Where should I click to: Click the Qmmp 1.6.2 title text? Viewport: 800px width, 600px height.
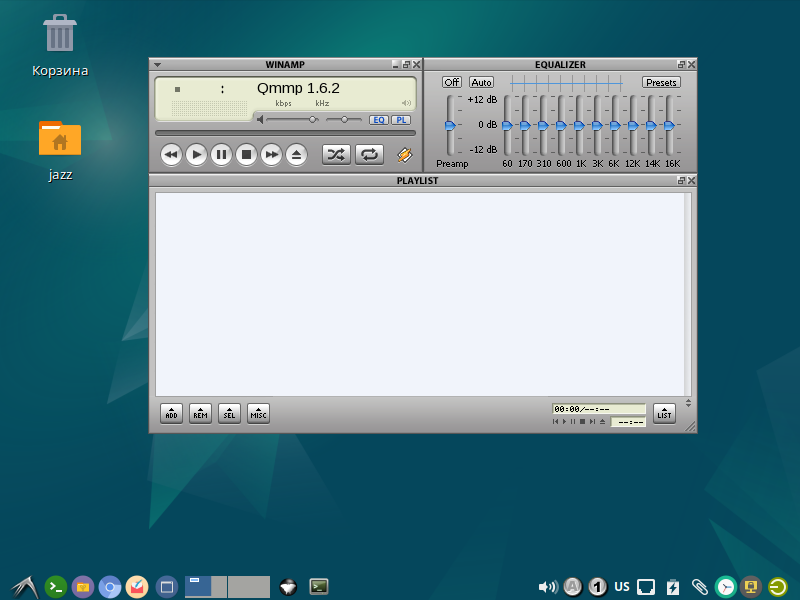tap(298, 88)
